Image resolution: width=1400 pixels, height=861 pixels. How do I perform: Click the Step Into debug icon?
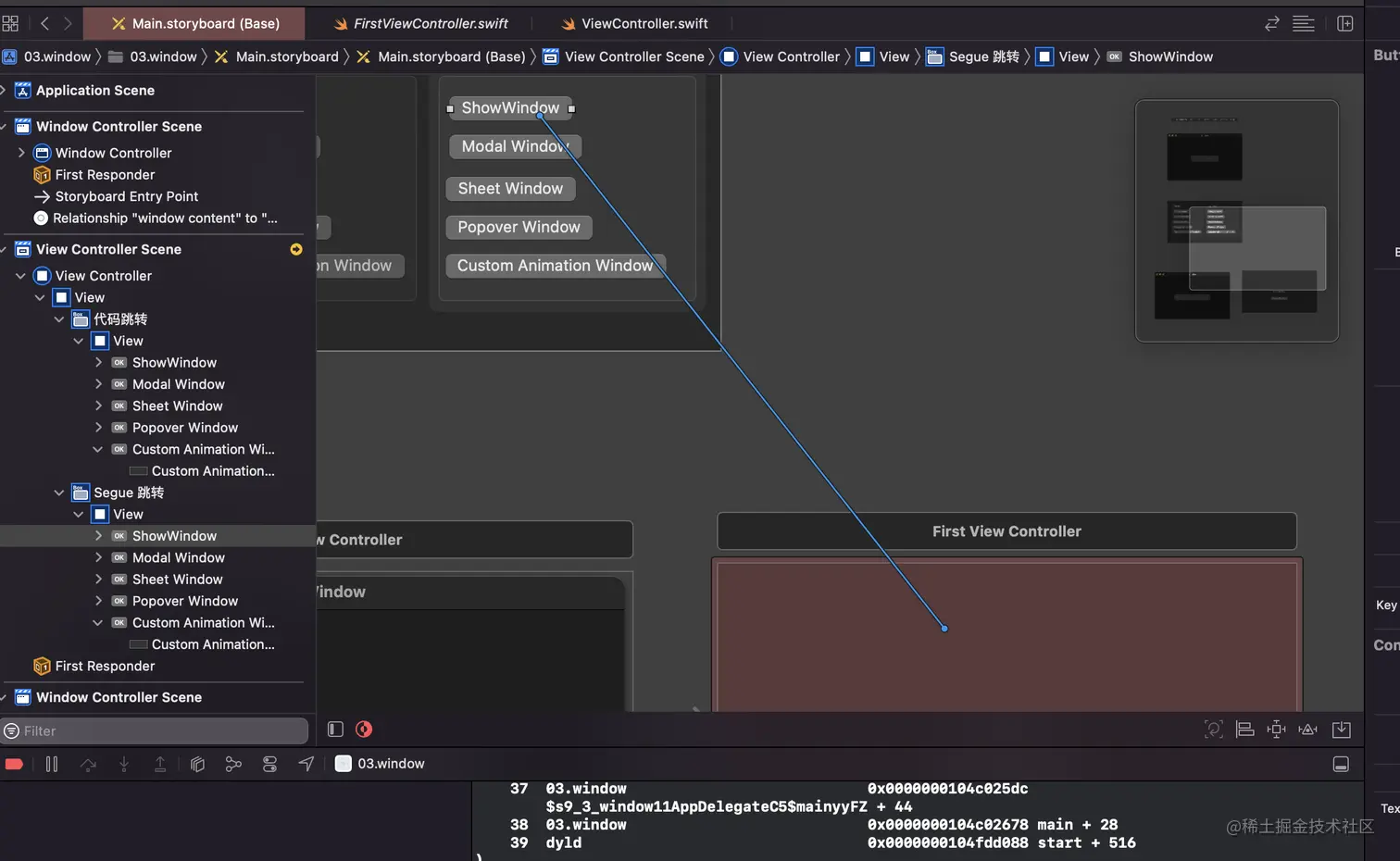click(x=124, y=764)
